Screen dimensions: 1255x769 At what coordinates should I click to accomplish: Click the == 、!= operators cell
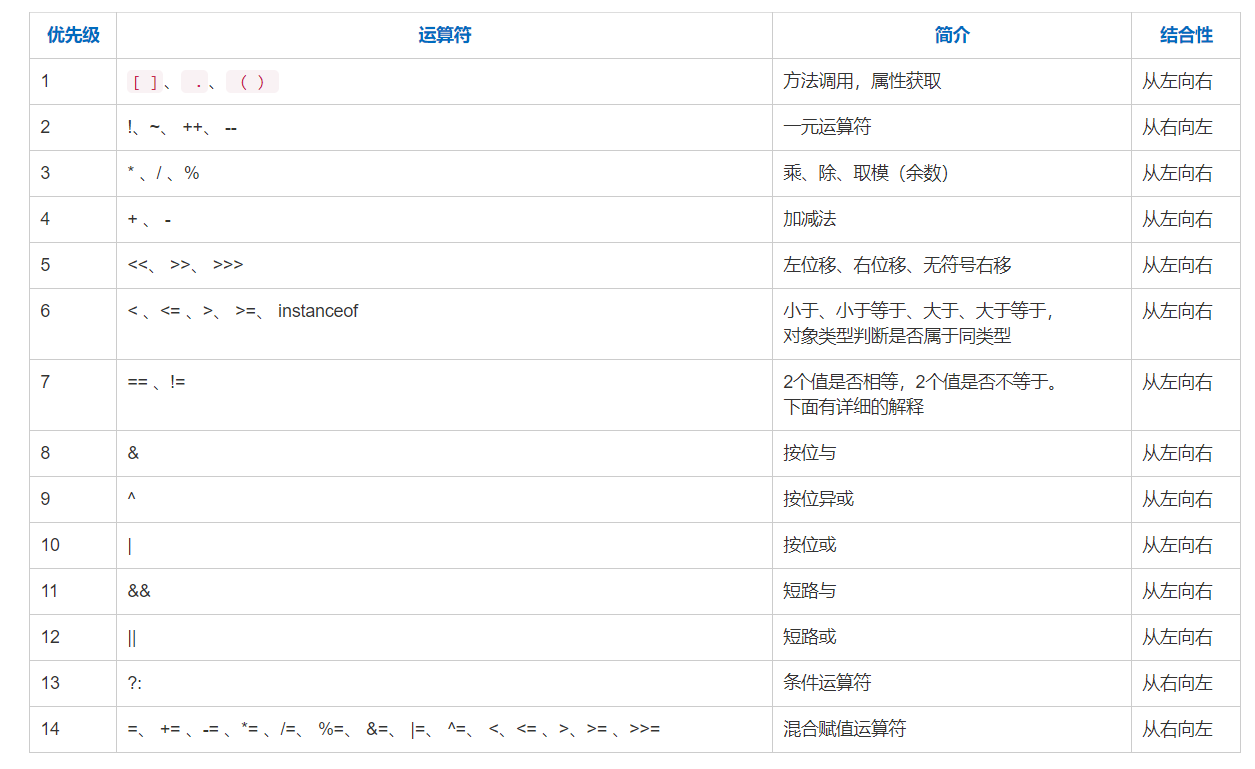(444, 395)
